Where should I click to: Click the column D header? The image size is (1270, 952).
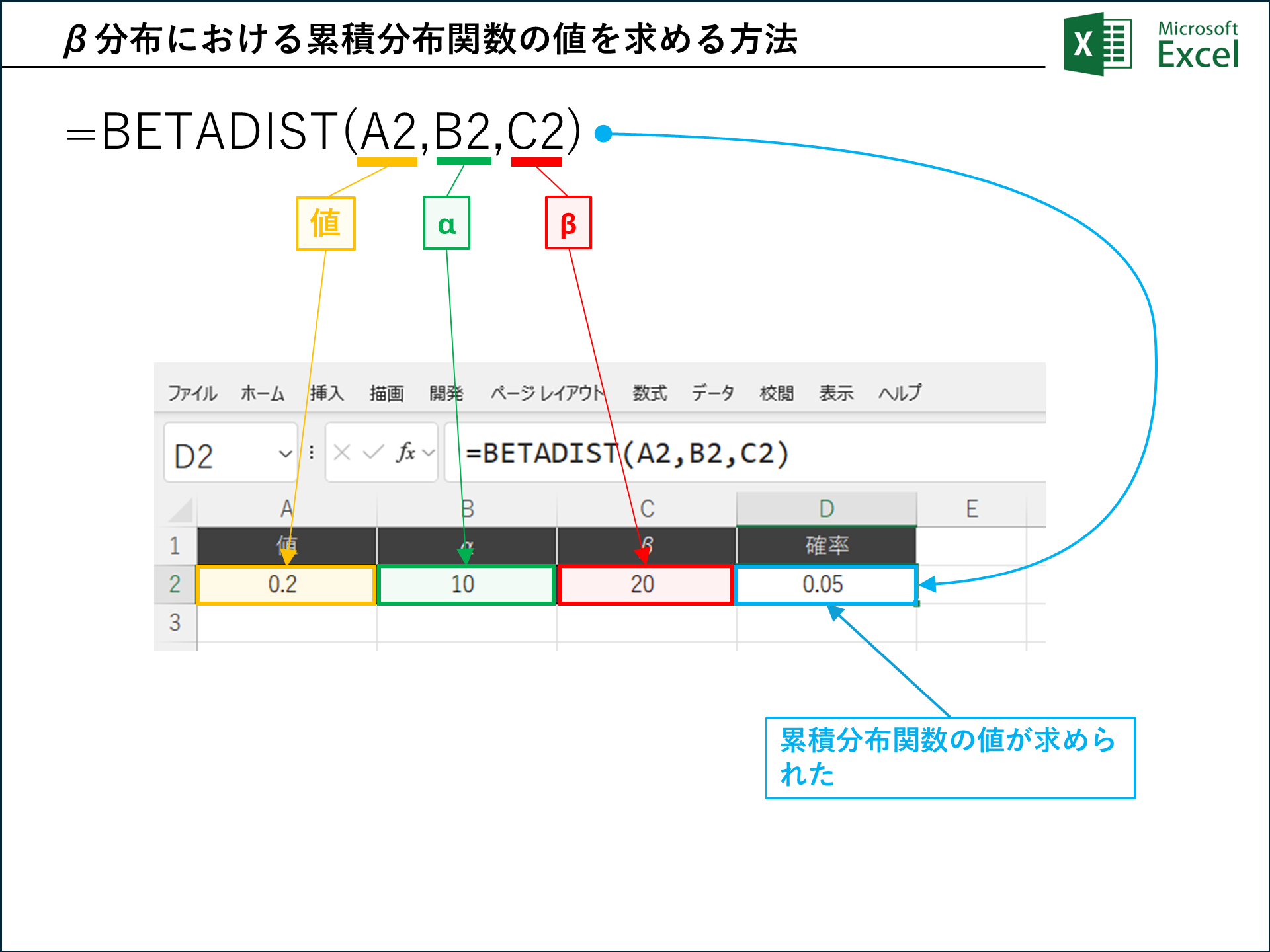click(825, 508)
